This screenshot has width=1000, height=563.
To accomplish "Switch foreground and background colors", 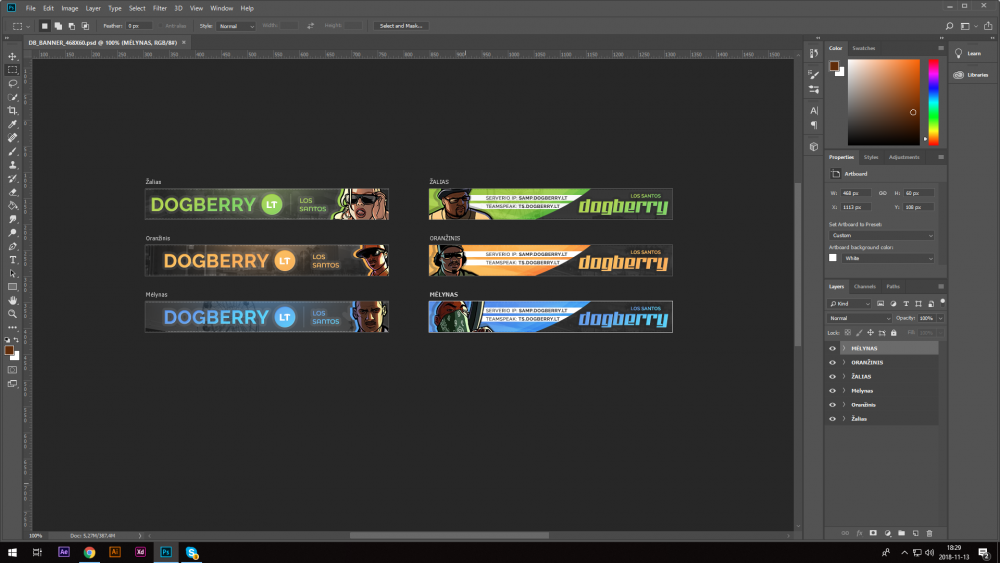I will coord(16,340).
